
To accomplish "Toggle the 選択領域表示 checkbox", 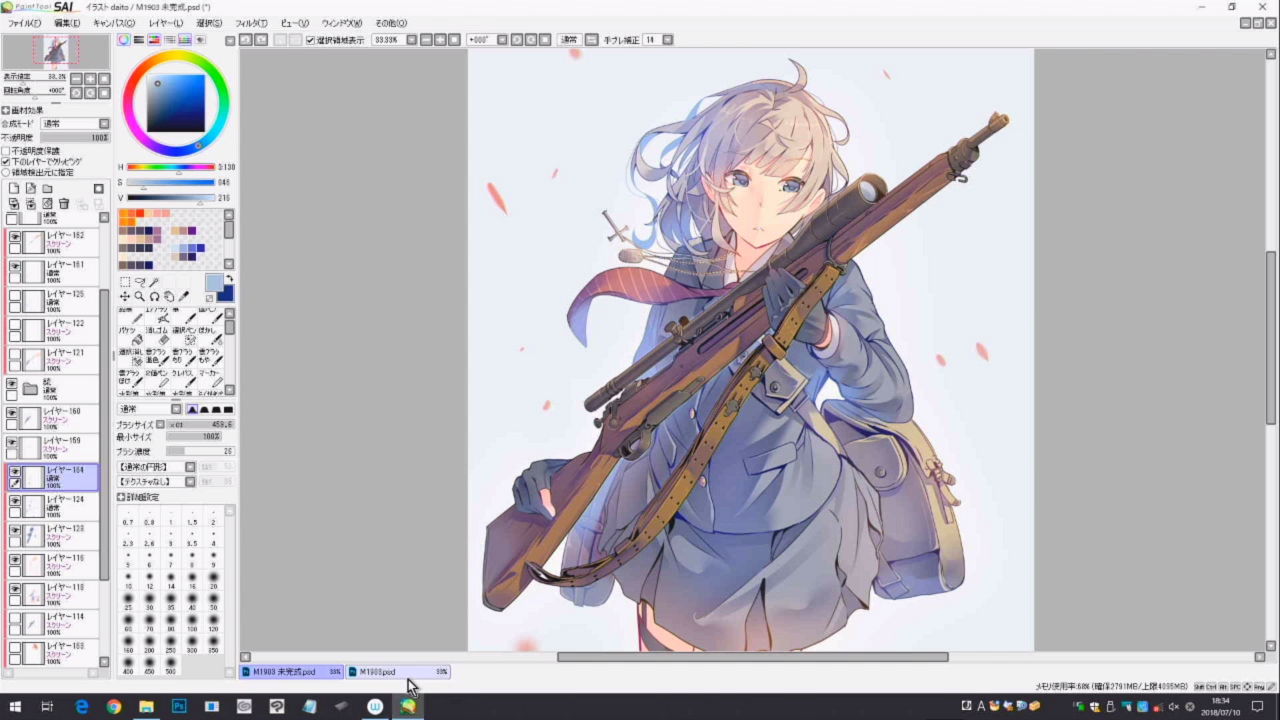I will click(x=310, y=40).
